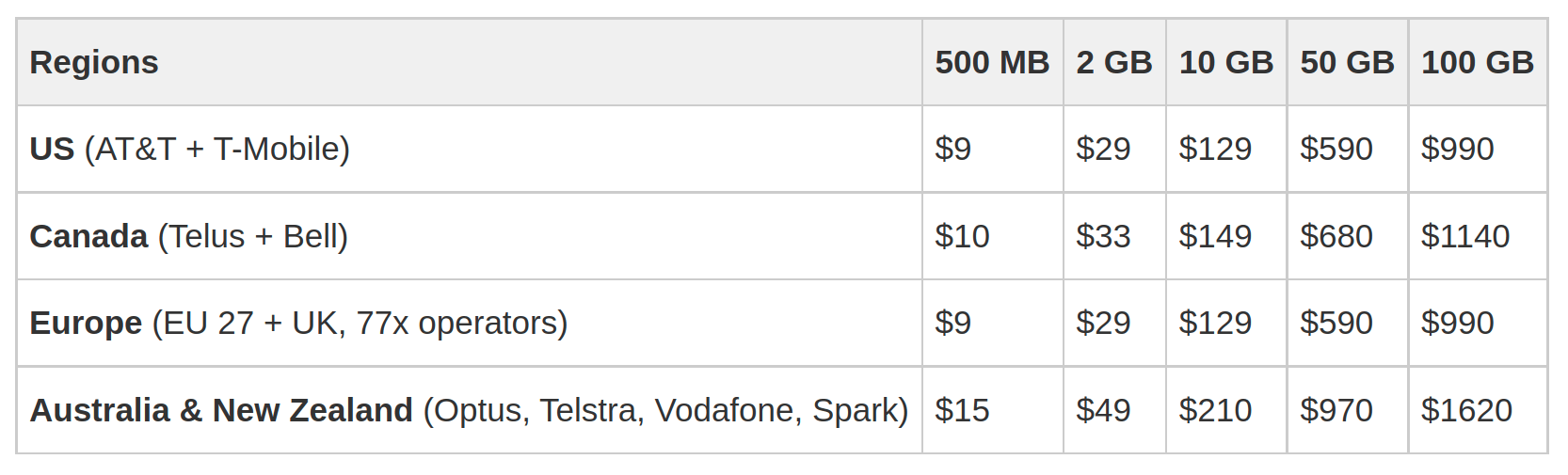The width and height of the screenshot is (1568, 475).
Task: Click the 2 GB column header
Action: tap(1114, 63)
